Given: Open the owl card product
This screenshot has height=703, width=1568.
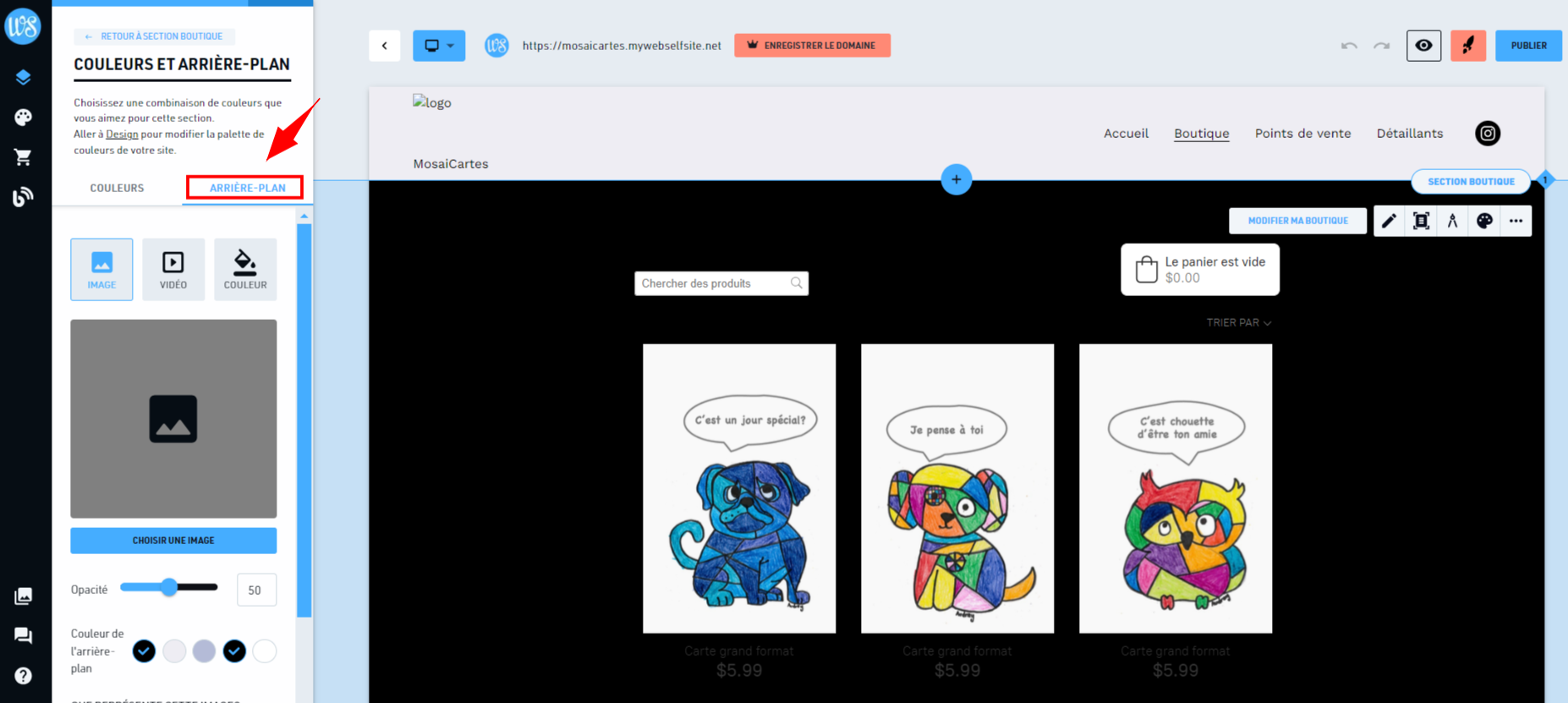Looking at the screenshot, I should pyautogui.click(x=1176, y=488).
